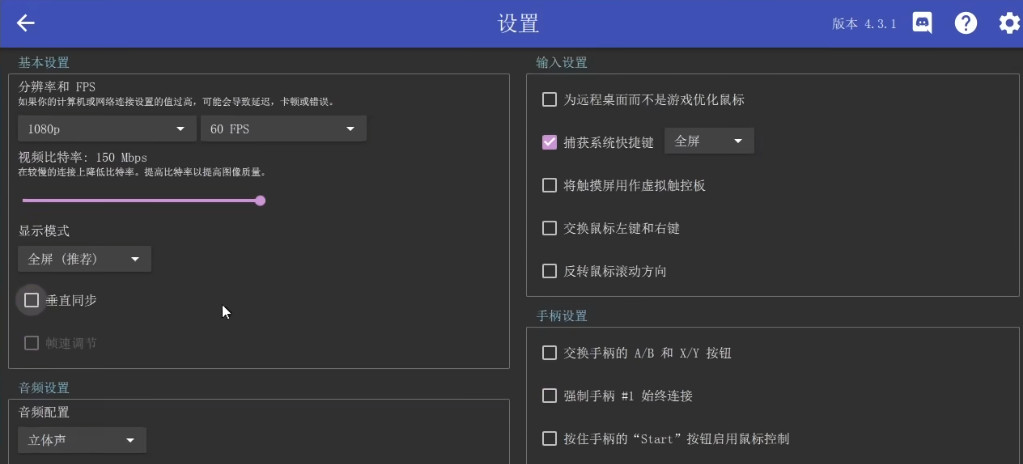Open the 1080p resolution dropdown

pyautogui.click(x=107, y=129)
